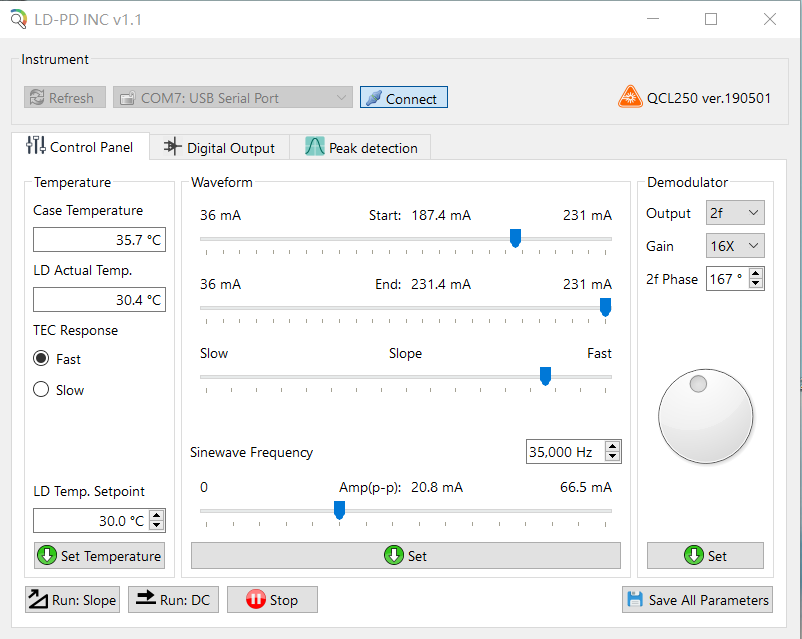Viewport: 802px width, 639px height.
Task: Switch to the Digital Output tab
Action: click(x=219, y=148)
